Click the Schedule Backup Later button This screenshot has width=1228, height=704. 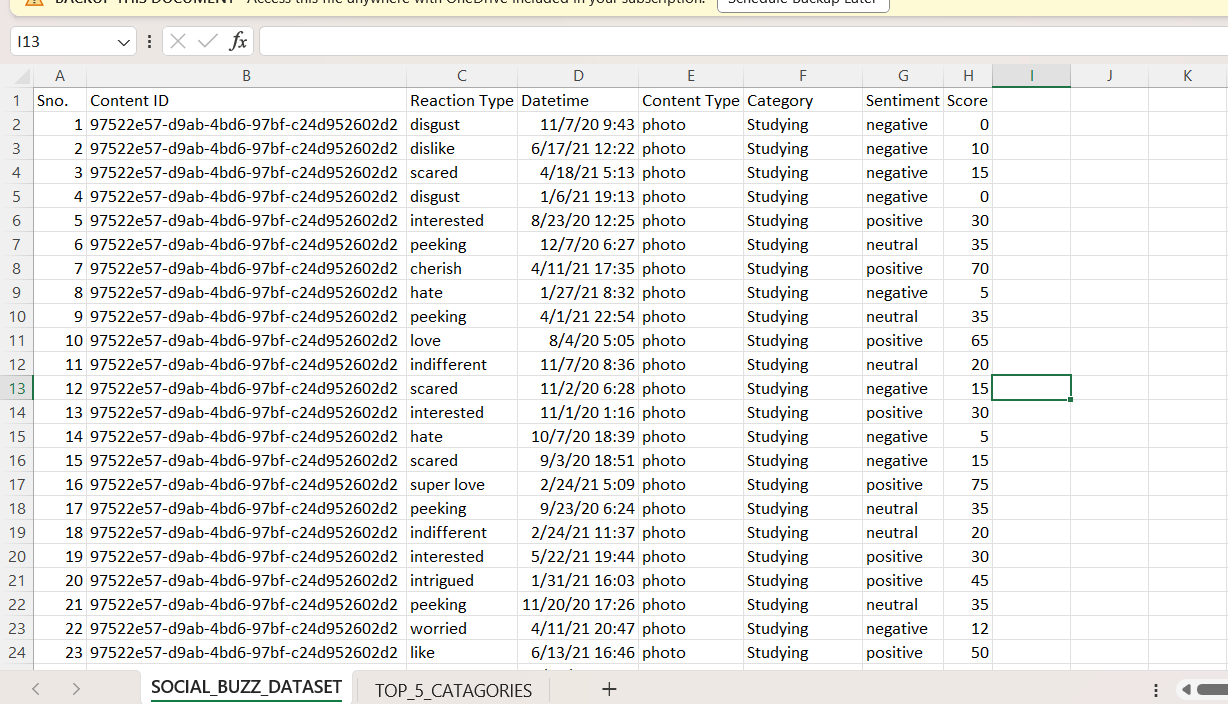click(x=803, y=3)
